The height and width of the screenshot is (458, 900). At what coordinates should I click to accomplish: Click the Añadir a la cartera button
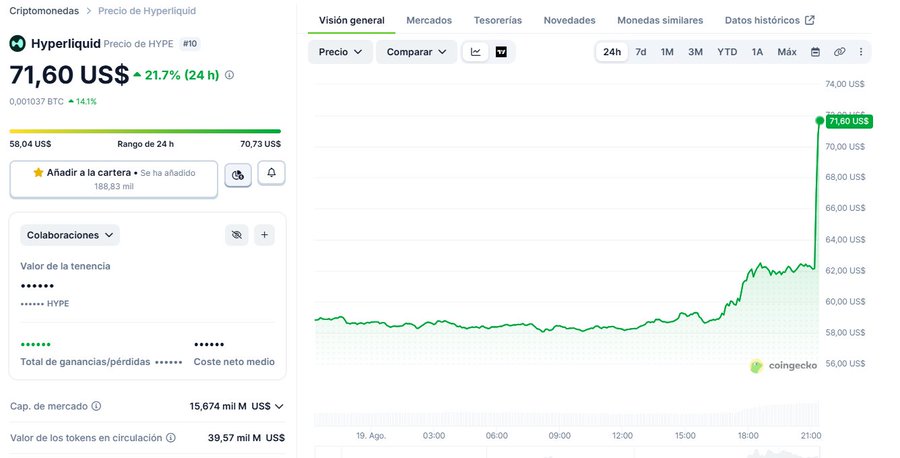coord(114,179)
